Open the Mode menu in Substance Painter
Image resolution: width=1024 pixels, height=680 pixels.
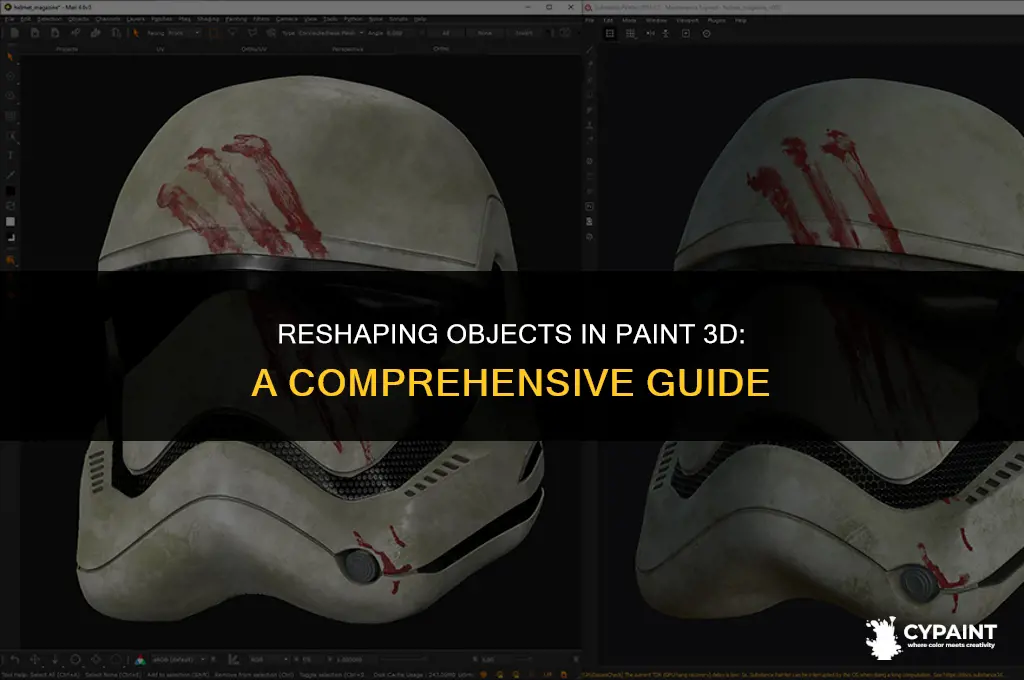[629, 20]
